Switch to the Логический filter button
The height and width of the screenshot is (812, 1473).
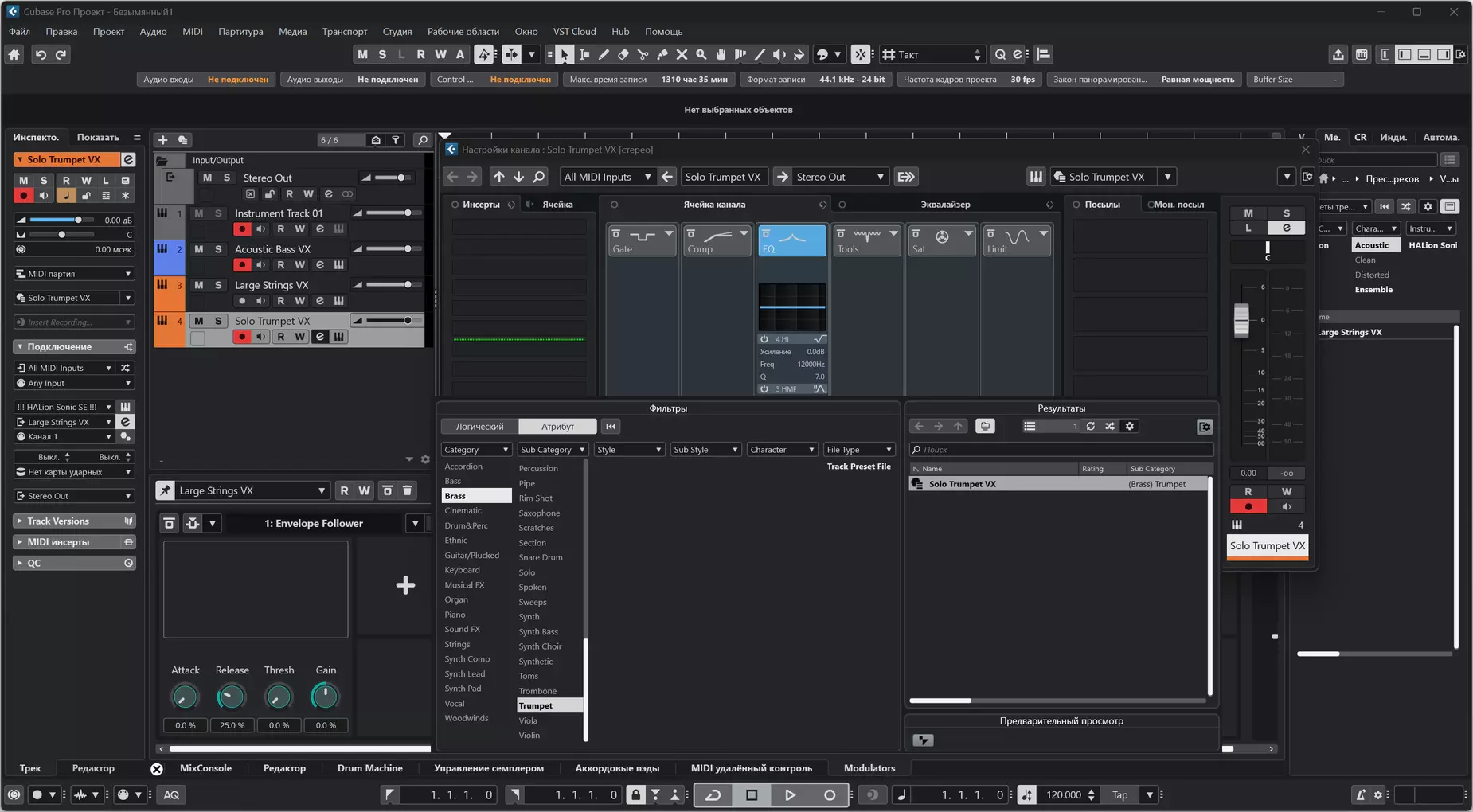tap(479, 427)
